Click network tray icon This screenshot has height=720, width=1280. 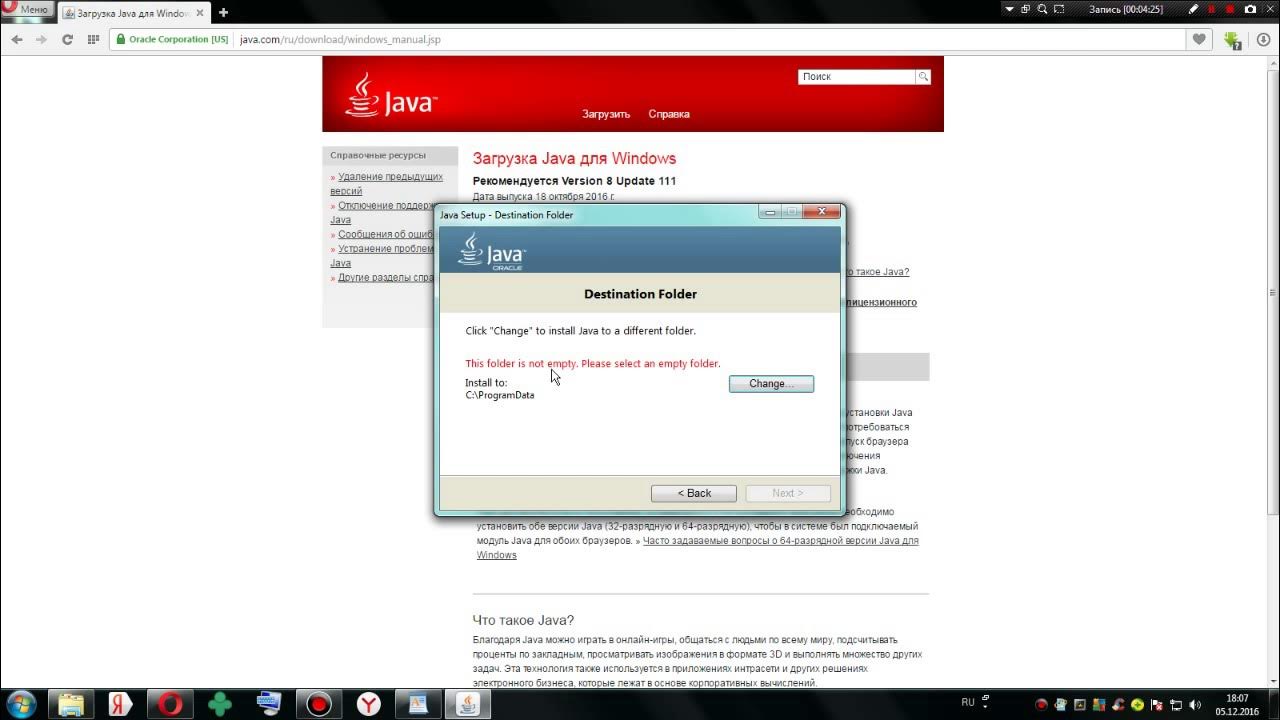click(1176, 705)
